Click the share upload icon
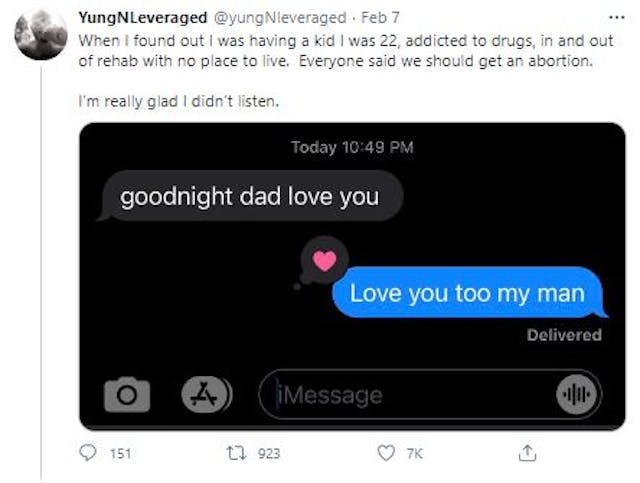This screenshot has width=640, height=483. [526, 454]
